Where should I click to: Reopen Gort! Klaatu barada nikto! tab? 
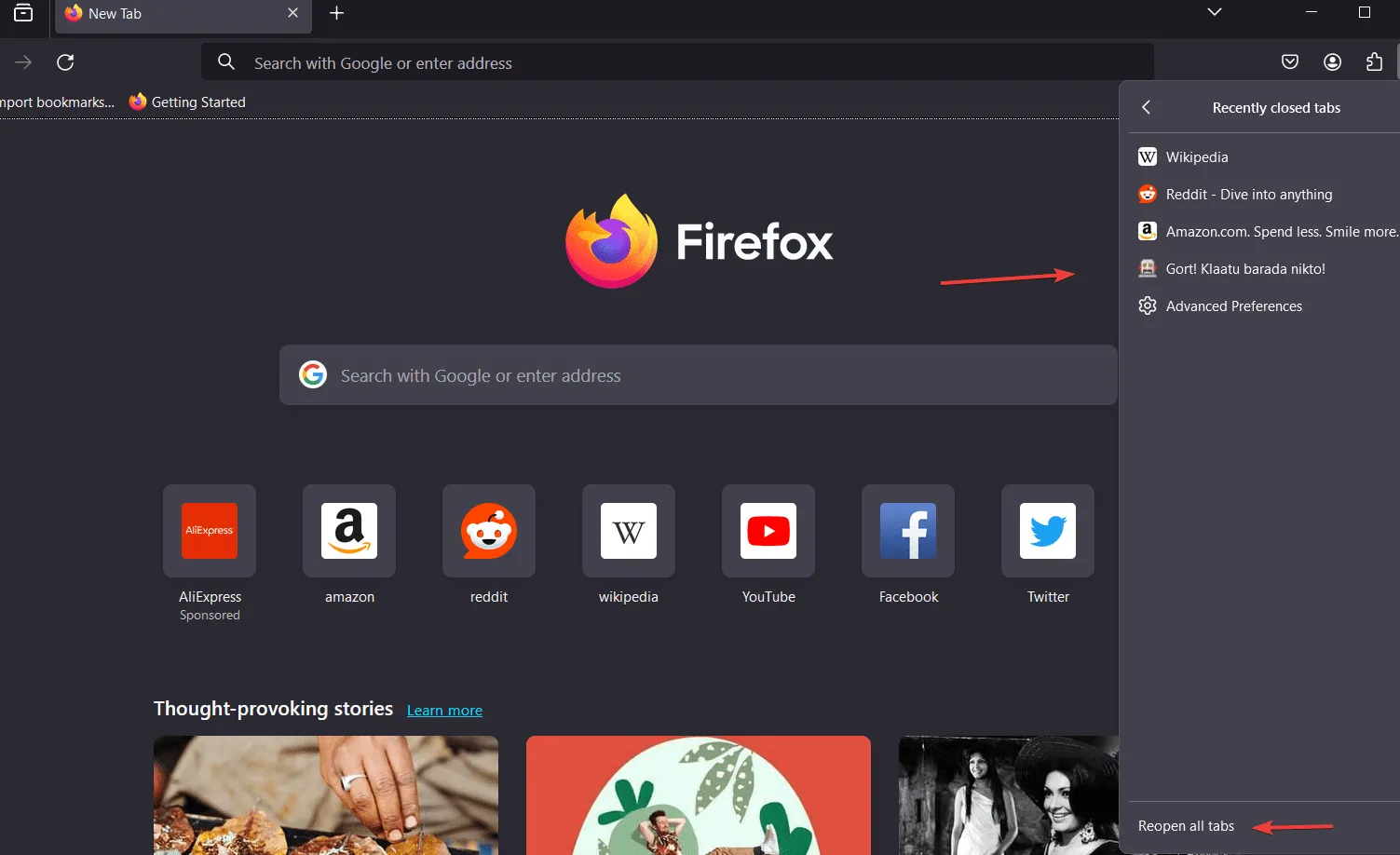(1263, 268)
